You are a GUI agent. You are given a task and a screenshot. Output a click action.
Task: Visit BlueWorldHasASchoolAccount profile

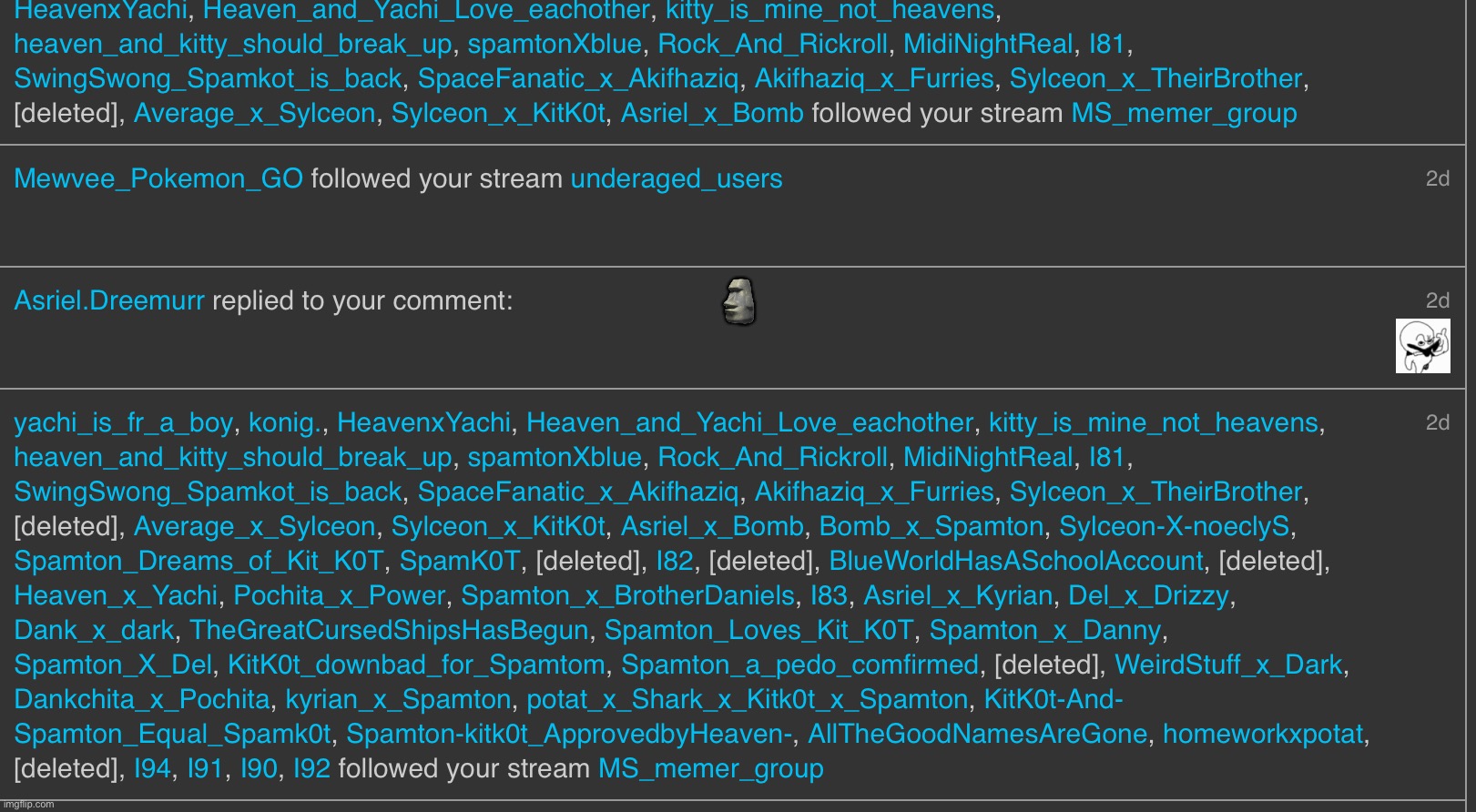(x=1015, y=561)
